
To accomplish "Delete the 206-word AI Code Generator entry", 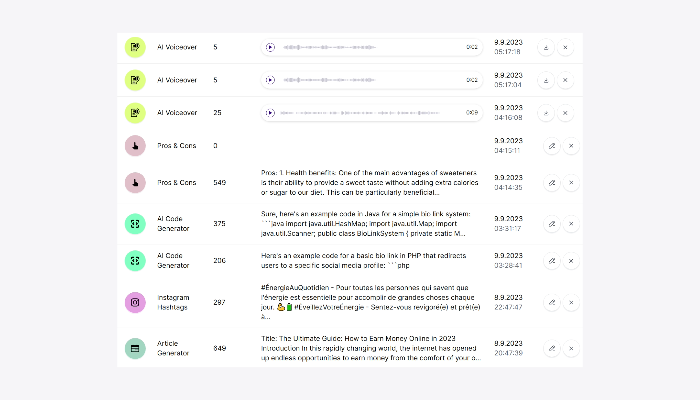I will click(571, 261).
